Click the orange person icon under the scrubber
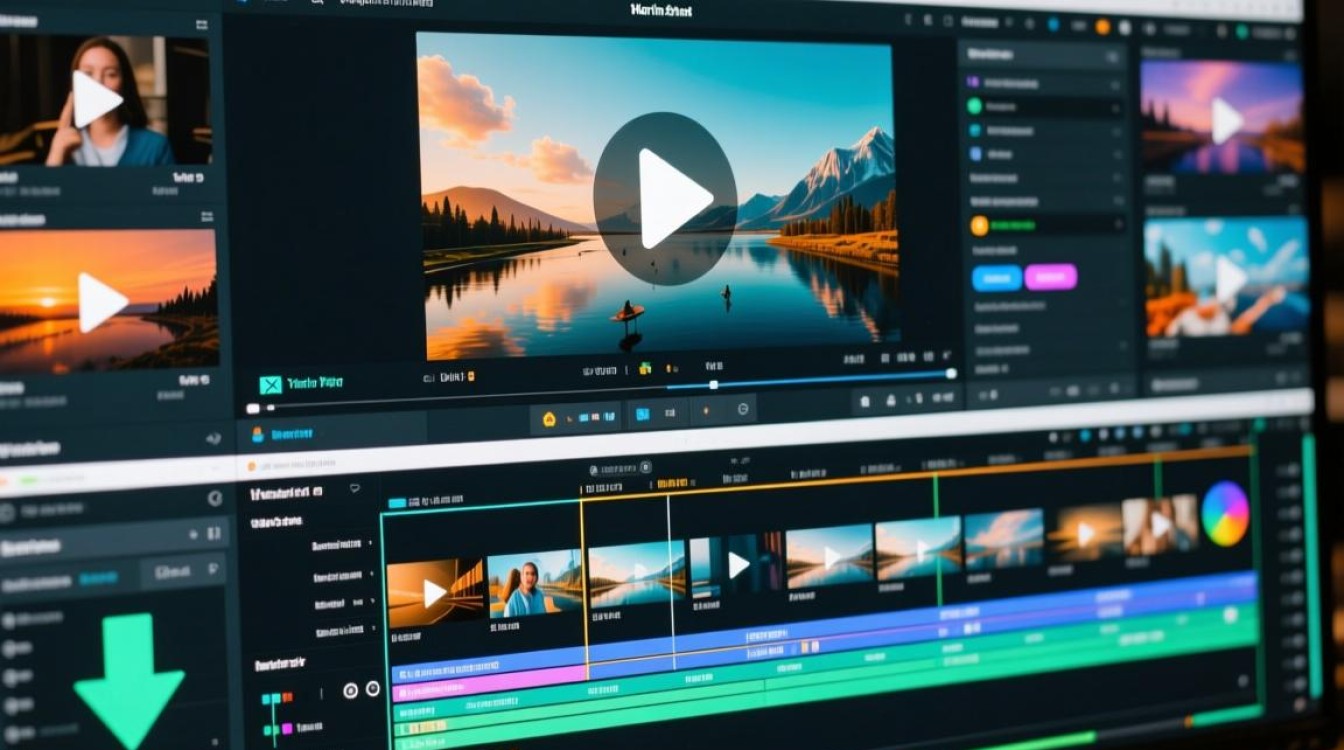The height and width of the screenshot is (750, 1344). tap(258, 435)
